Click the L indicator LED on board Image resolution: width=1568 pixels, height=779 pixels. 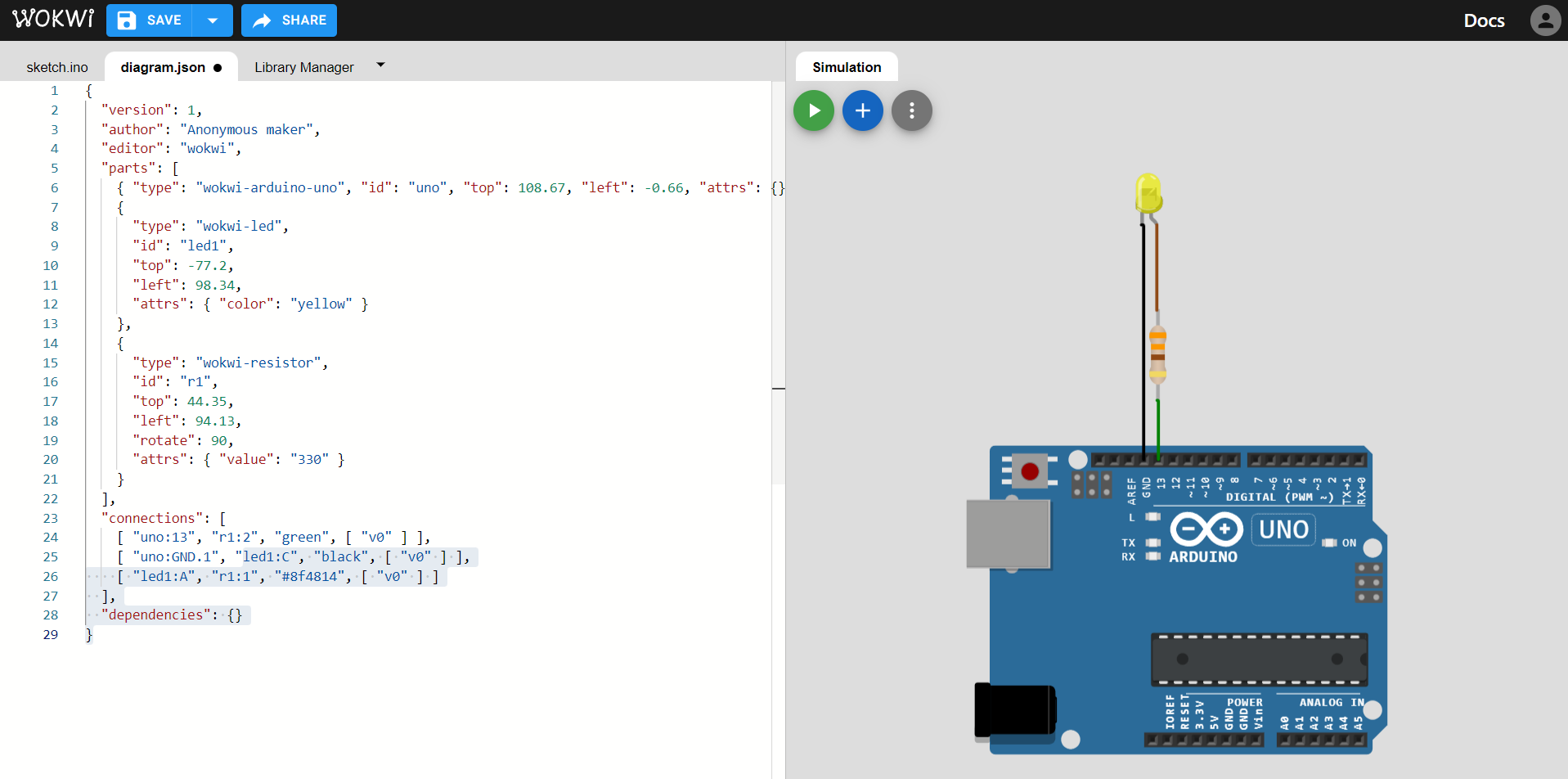[1153, 517]
